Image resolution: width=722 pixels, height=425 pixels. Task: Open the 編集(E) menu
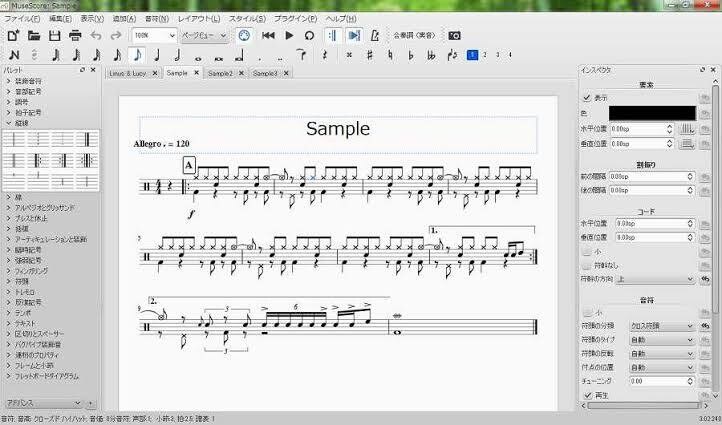pos(60,19)
